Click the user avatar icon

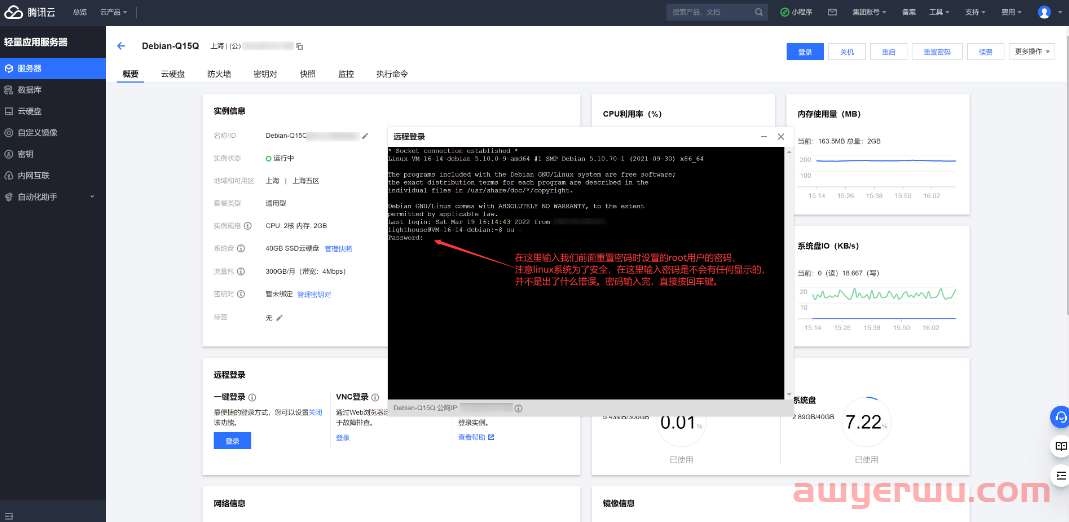coord(1044,12)
